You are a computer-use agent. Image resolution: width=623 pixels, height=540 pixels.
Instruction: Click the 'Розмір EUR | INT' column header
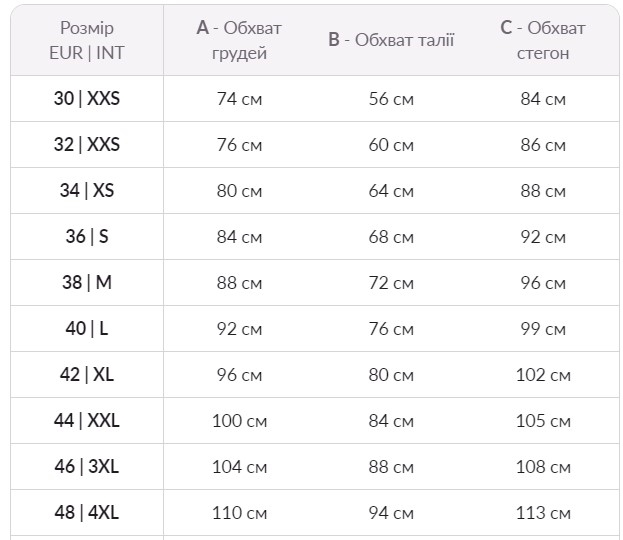pyautogui.click(x=87, y=40)
